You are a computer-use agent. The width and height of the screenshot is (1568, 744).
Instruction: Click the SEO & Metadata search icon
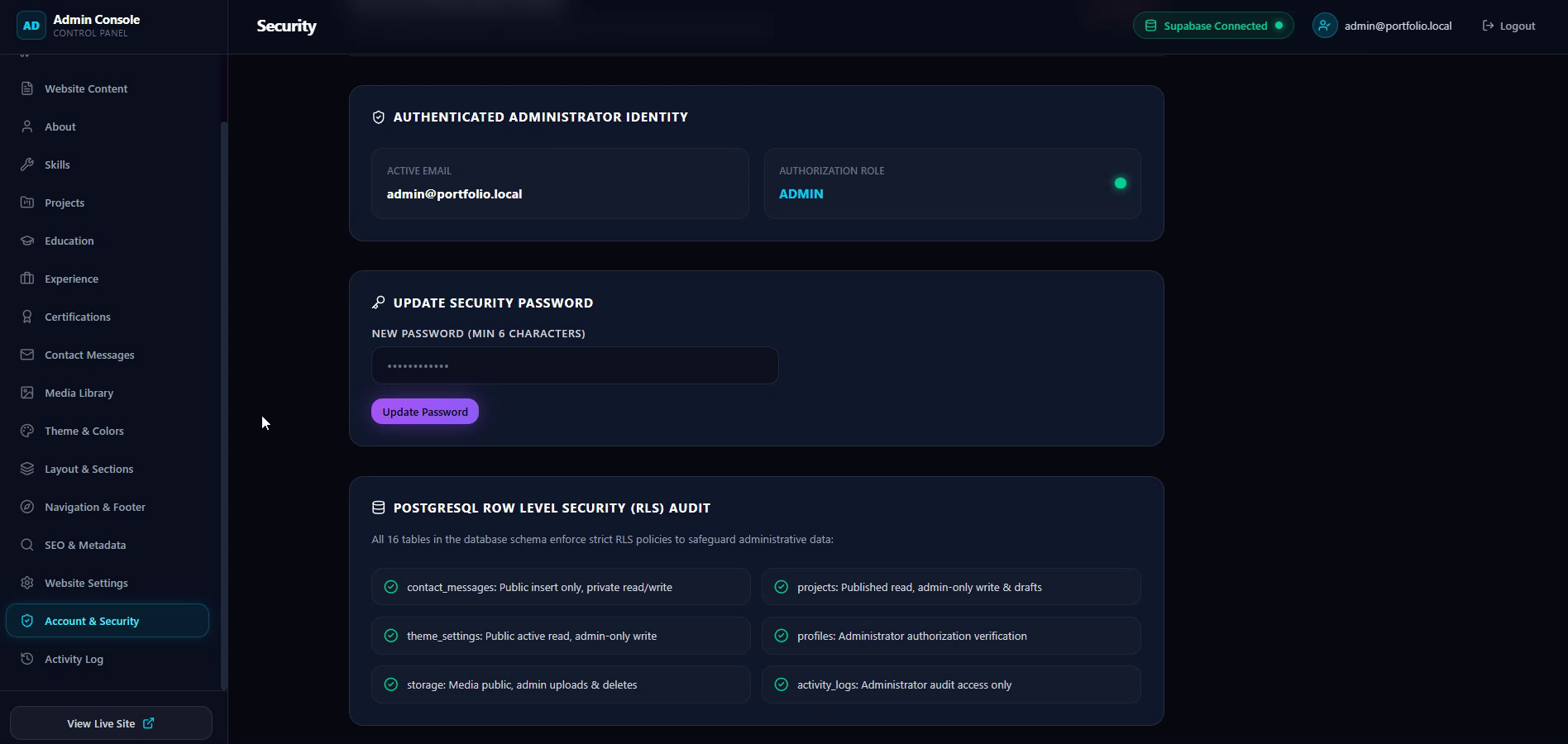[x=27, y=545]
